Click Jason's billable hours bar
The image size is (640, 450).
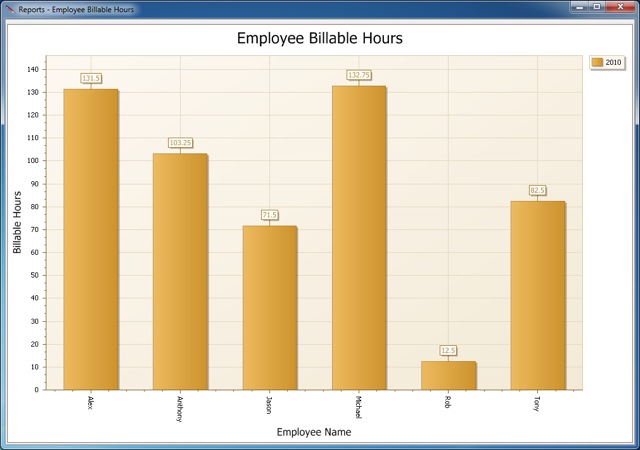click(269, 308)
